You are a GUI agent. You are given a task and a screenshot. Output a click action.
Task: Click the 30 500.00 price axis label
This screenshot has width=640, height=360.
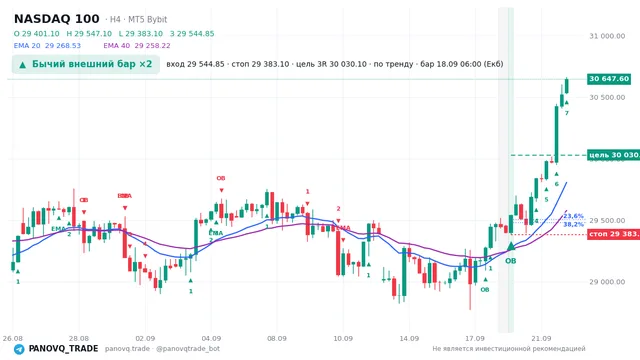pos(607,97)
